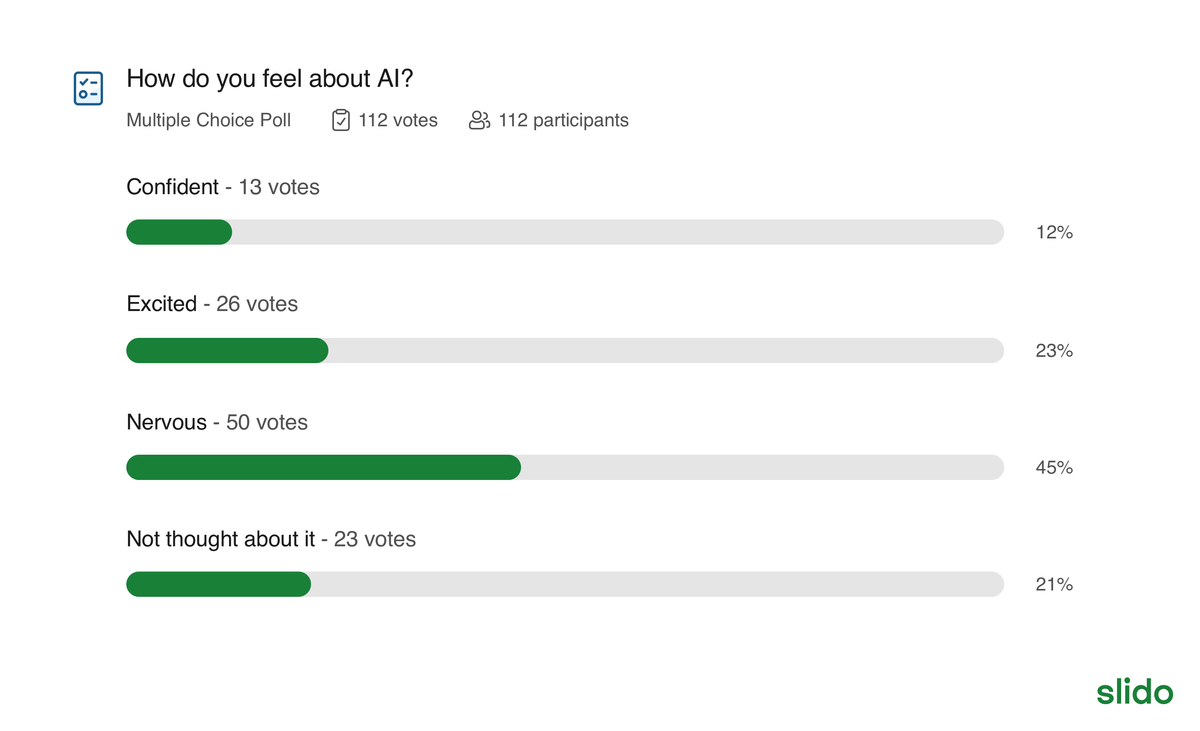The image size is (1200, 731).
Task: Click the poll checklist icon
Action: pos(88,88)
